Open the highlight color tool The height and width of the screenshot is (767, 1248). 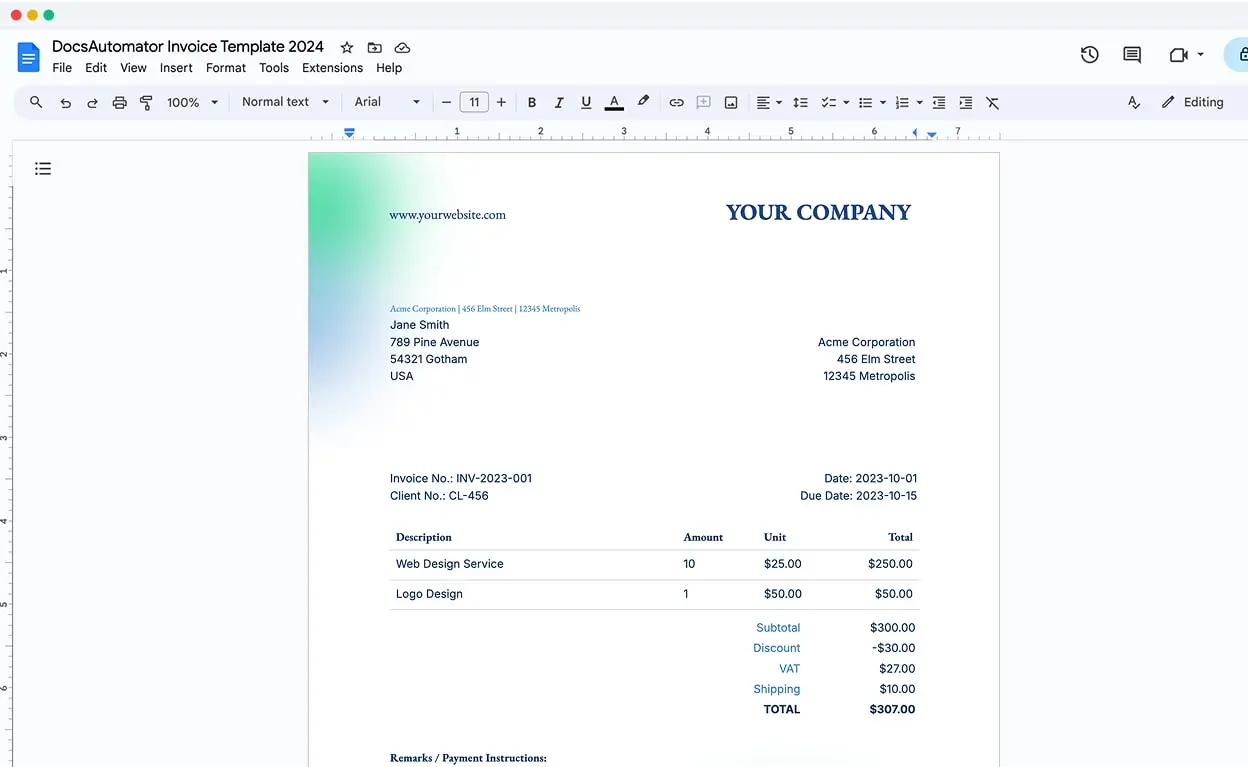(x=643, y=102)
